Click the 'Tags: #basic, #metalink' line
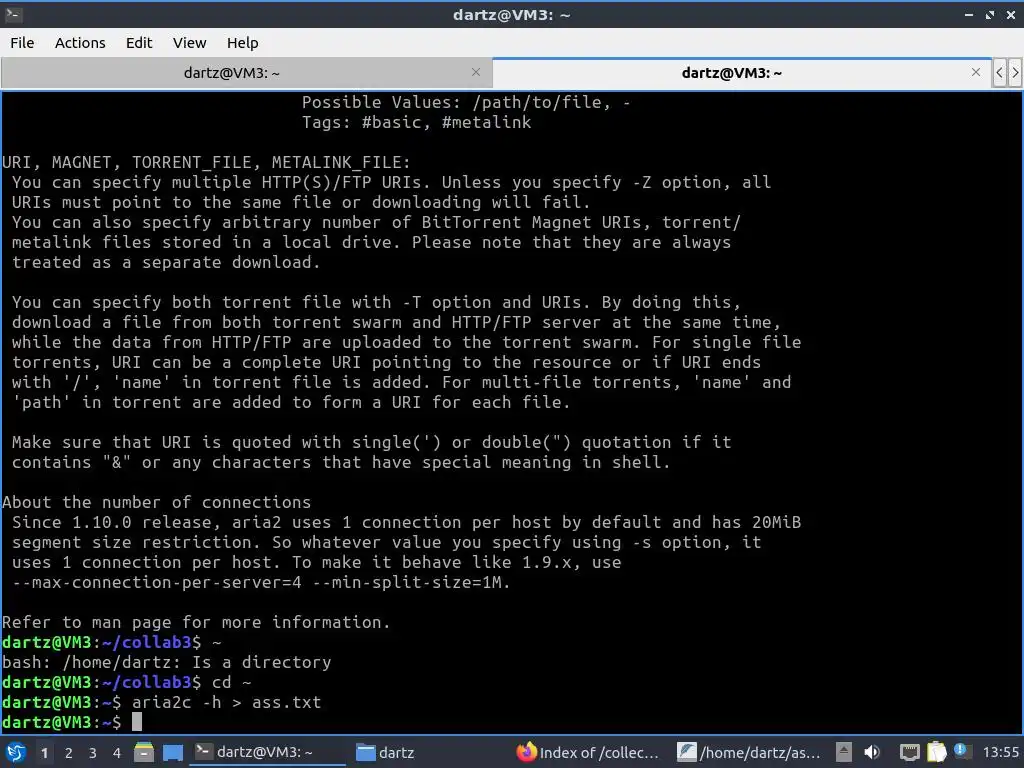 click(417, 122)
